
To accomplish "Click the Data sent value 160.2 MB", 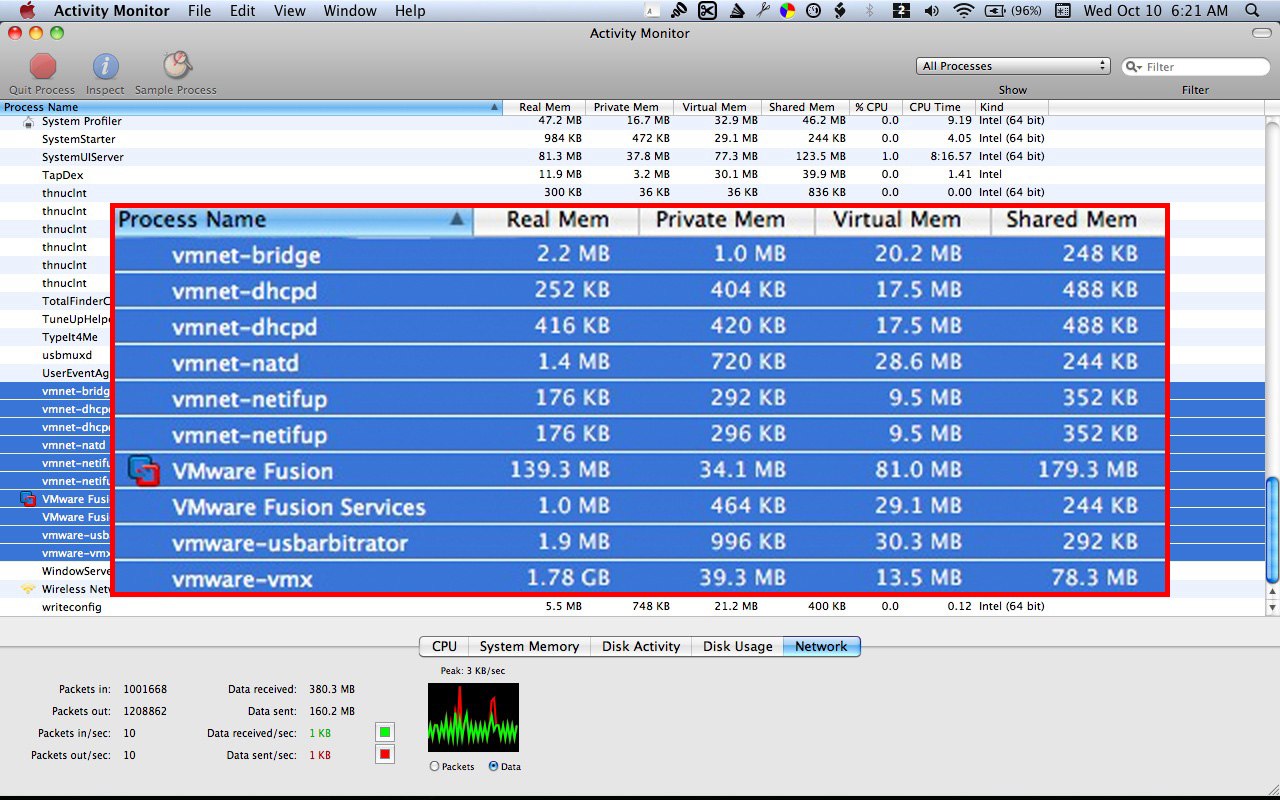I will [331, 711].
